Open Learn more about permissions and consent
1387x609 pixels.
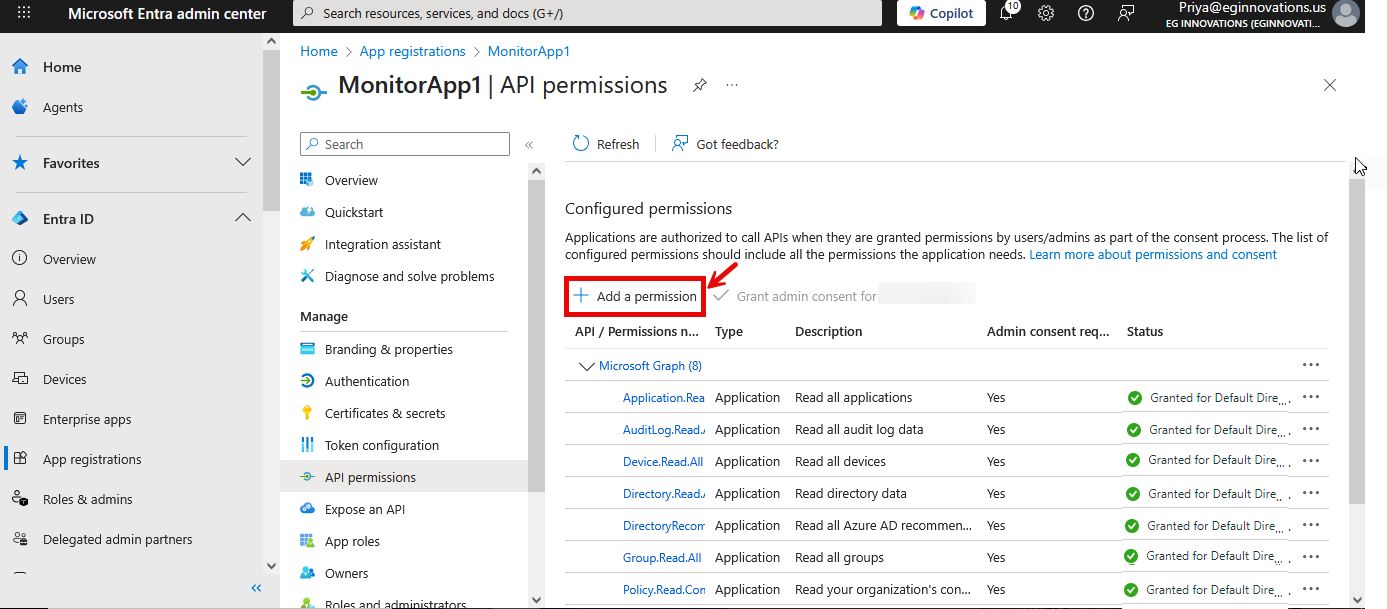(1152, 255)
